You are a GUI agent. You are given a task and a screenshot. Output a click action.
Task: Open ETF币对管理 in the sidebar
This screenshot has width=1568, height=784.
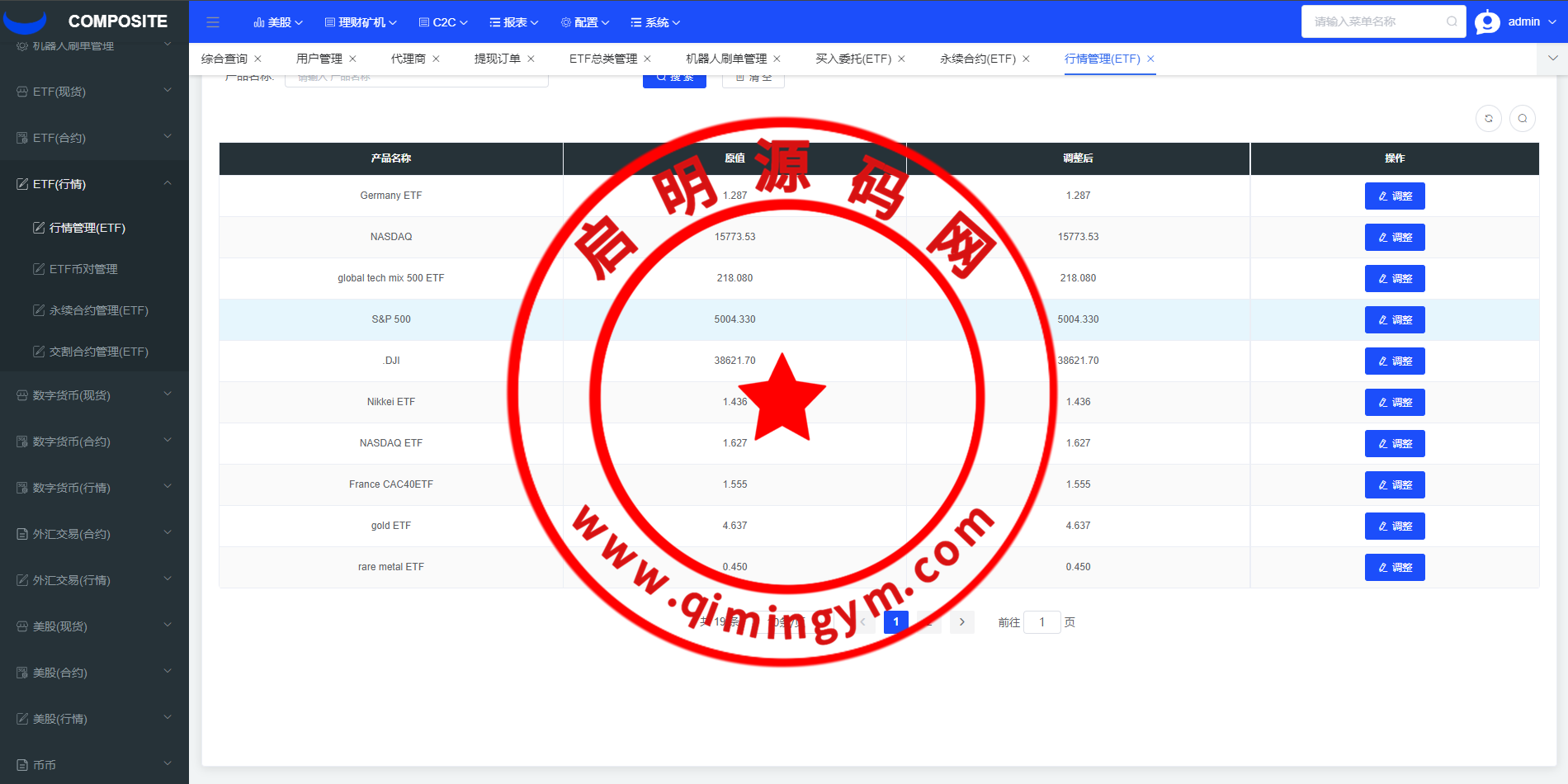[x=83, y=269]
